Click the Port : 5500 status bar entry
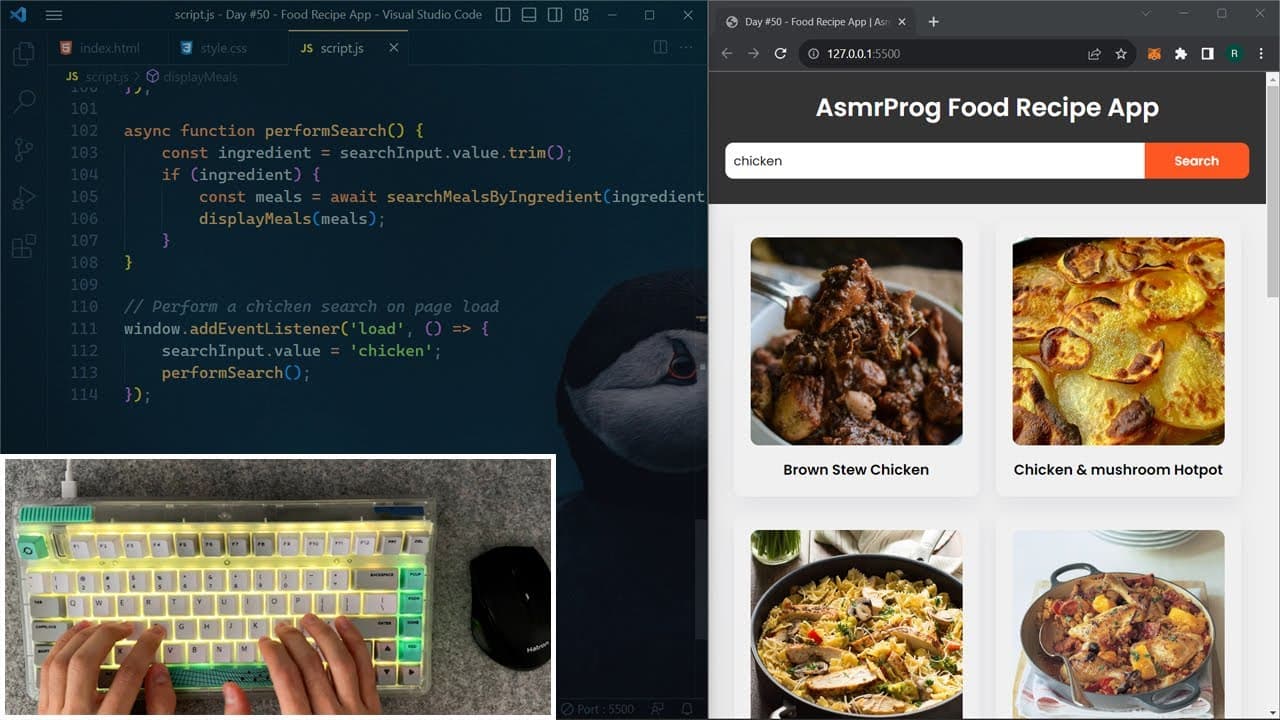1280x720 pixels. point(597,709)
